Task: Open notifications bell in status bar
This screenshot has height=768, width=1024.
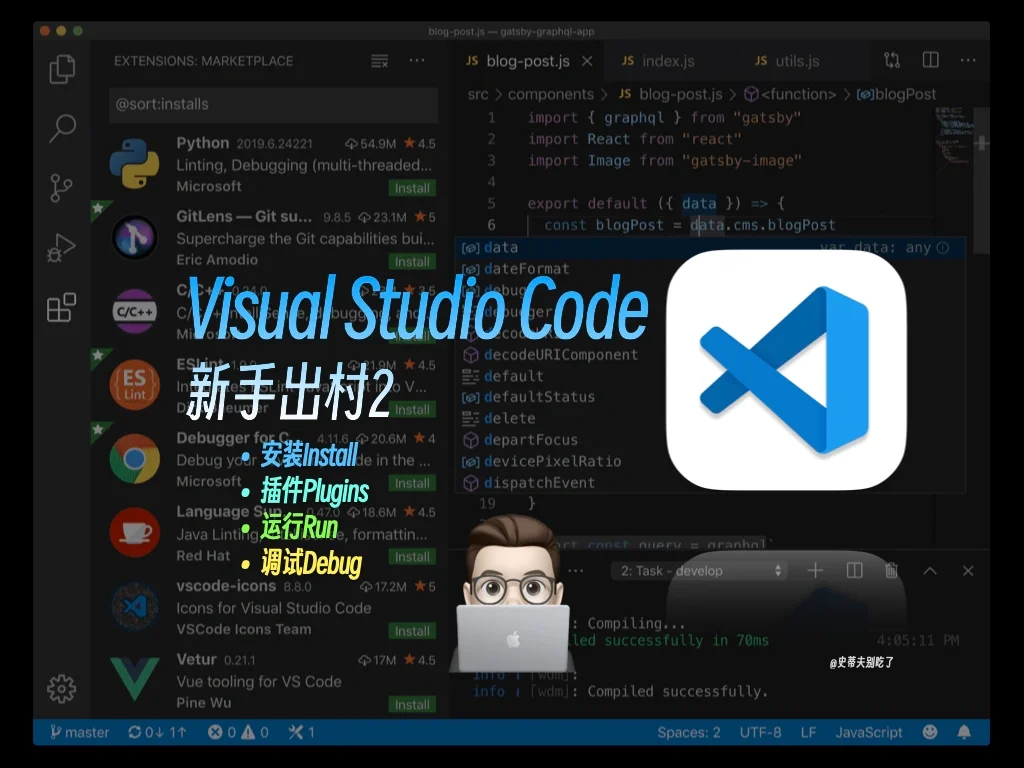Action: tap(964, 732)
